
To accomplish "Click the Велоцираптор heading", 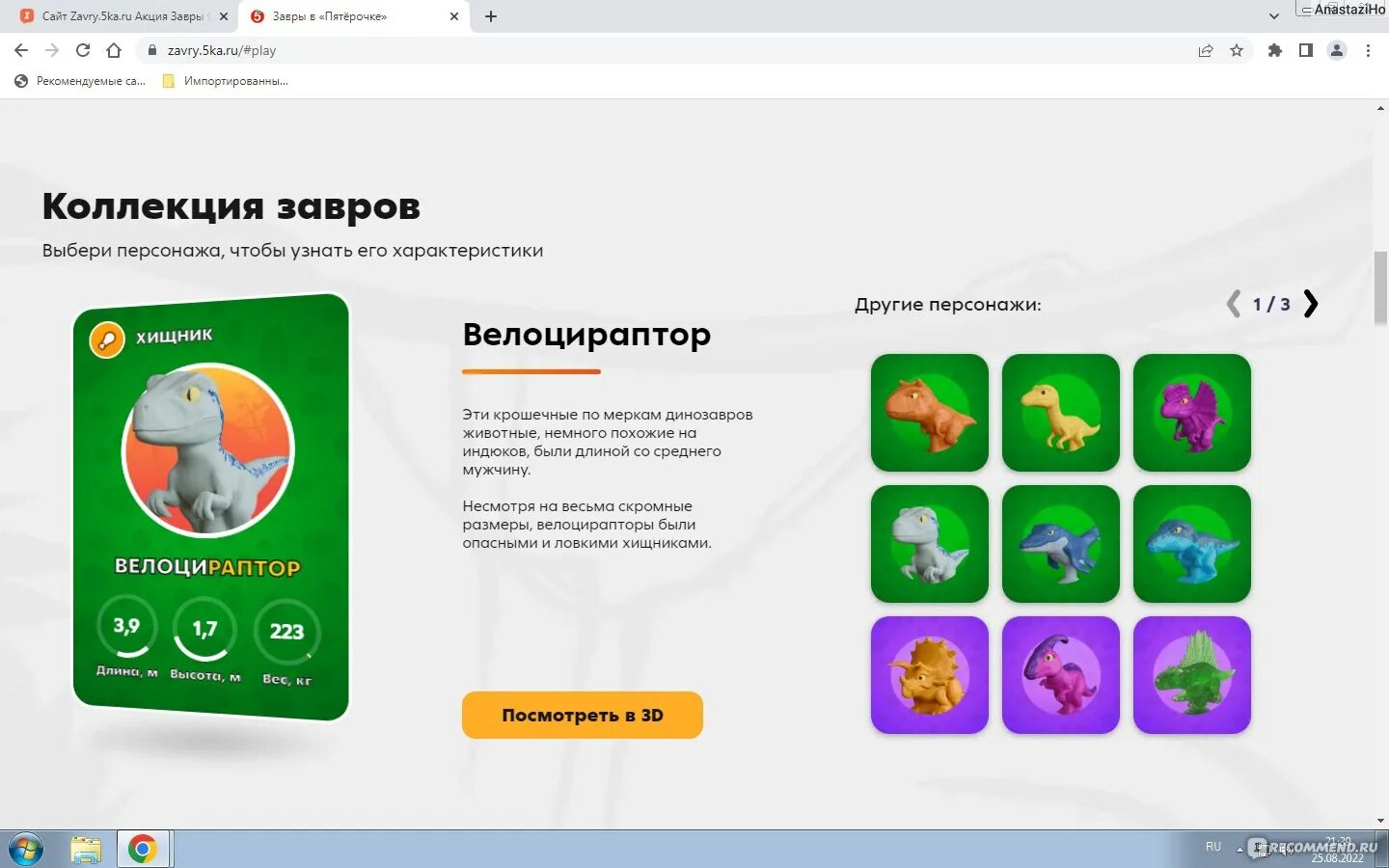I will (586, 335).
